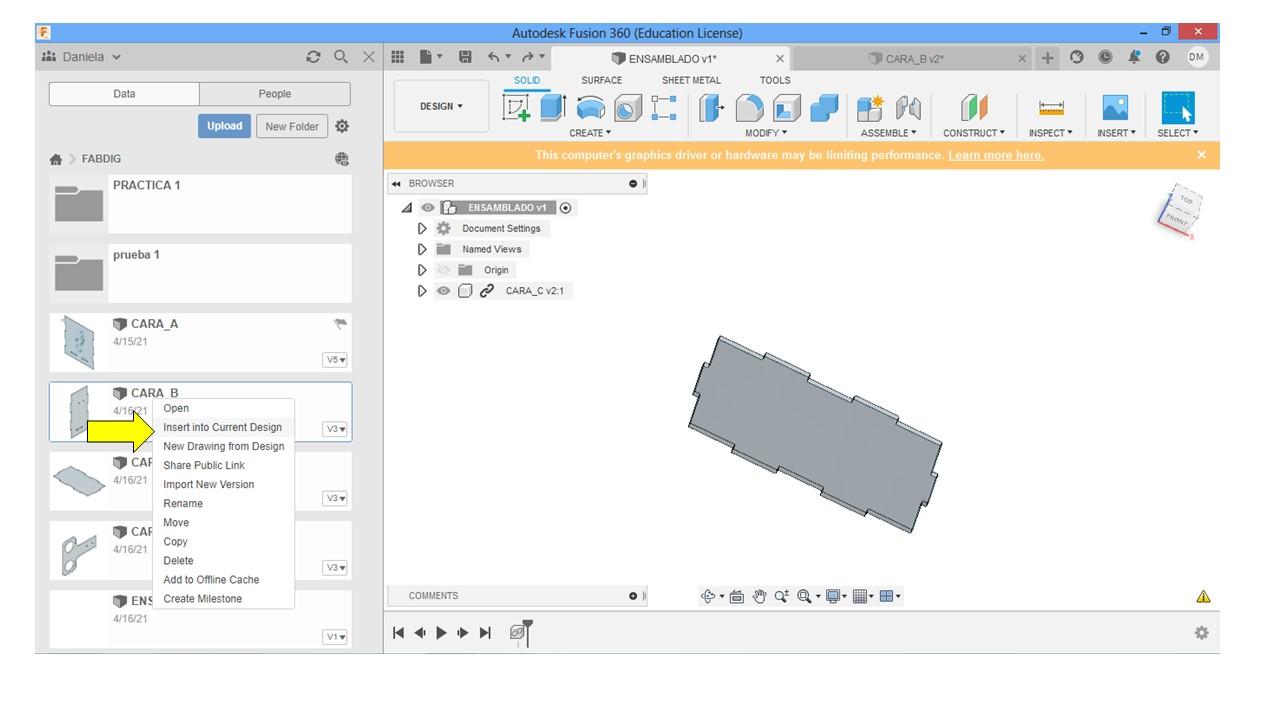The image size is (1280, 720).
Task: Switch to the CARA_B v2* document tab
Action: tap(914, 59)
